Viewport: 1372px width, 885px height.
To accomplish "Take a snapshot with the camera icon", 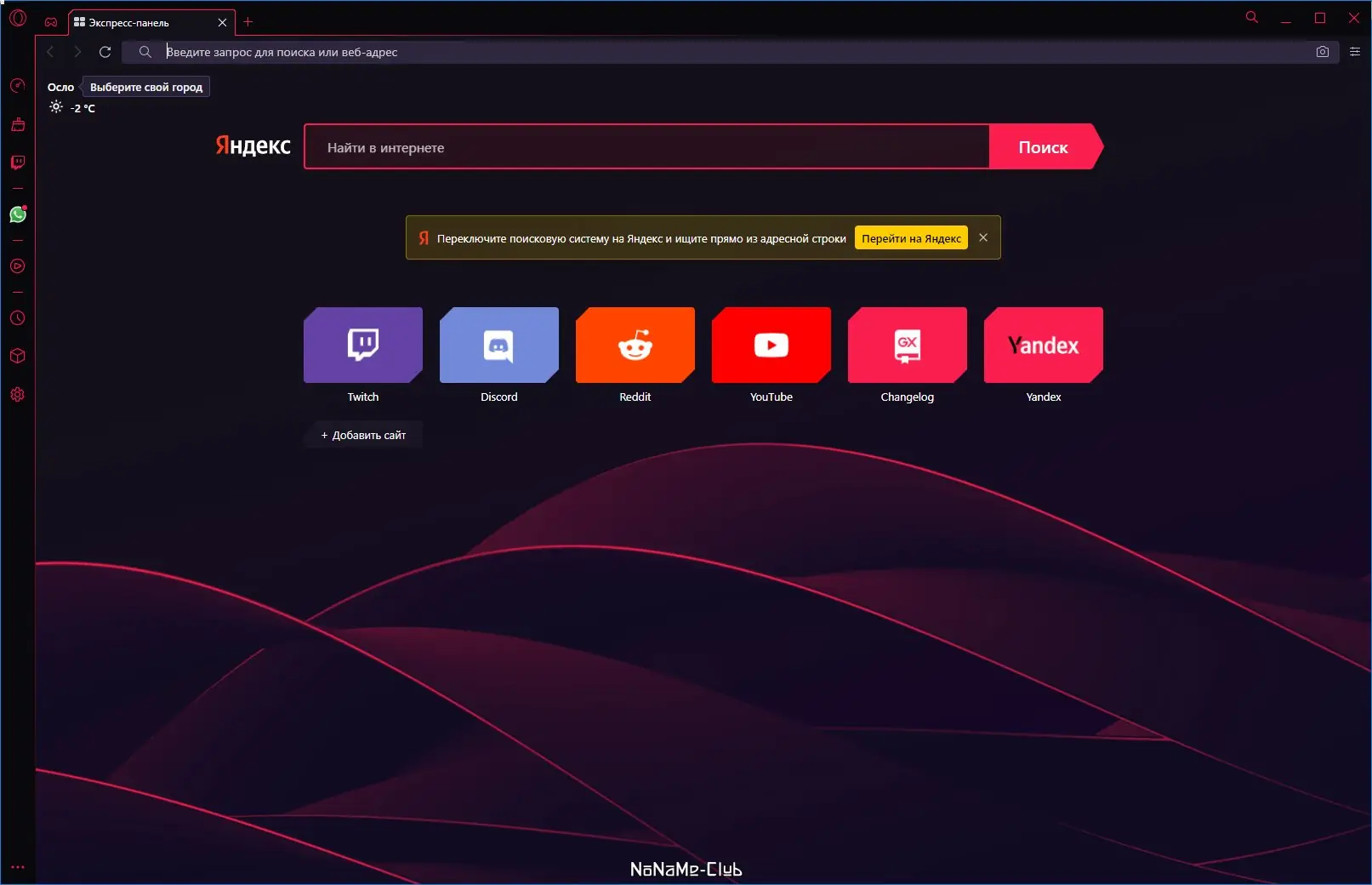I will pos(1323,52).
